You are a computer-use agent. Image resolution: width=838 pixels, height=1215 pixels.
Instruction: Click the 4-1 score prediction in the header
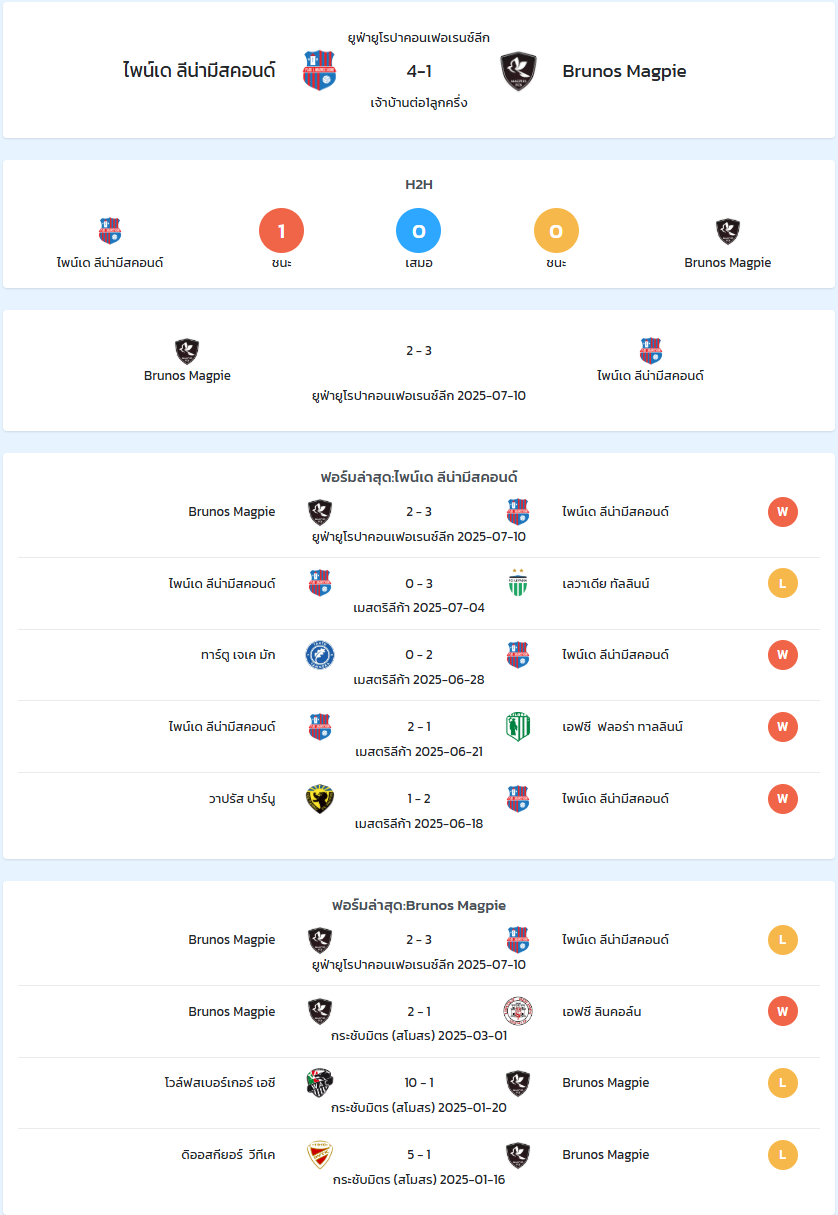click(x=419, y=71)
